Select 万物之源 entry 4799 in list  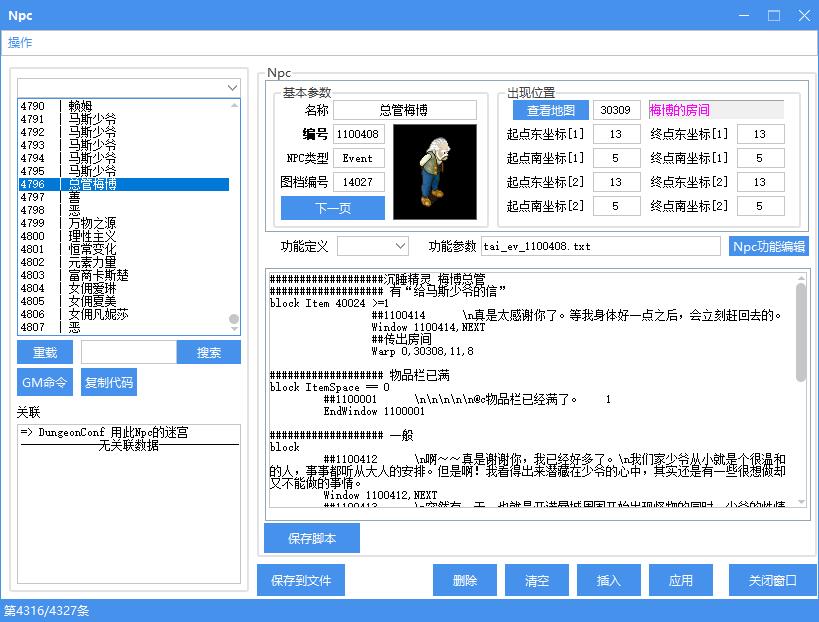pos(92,223)
